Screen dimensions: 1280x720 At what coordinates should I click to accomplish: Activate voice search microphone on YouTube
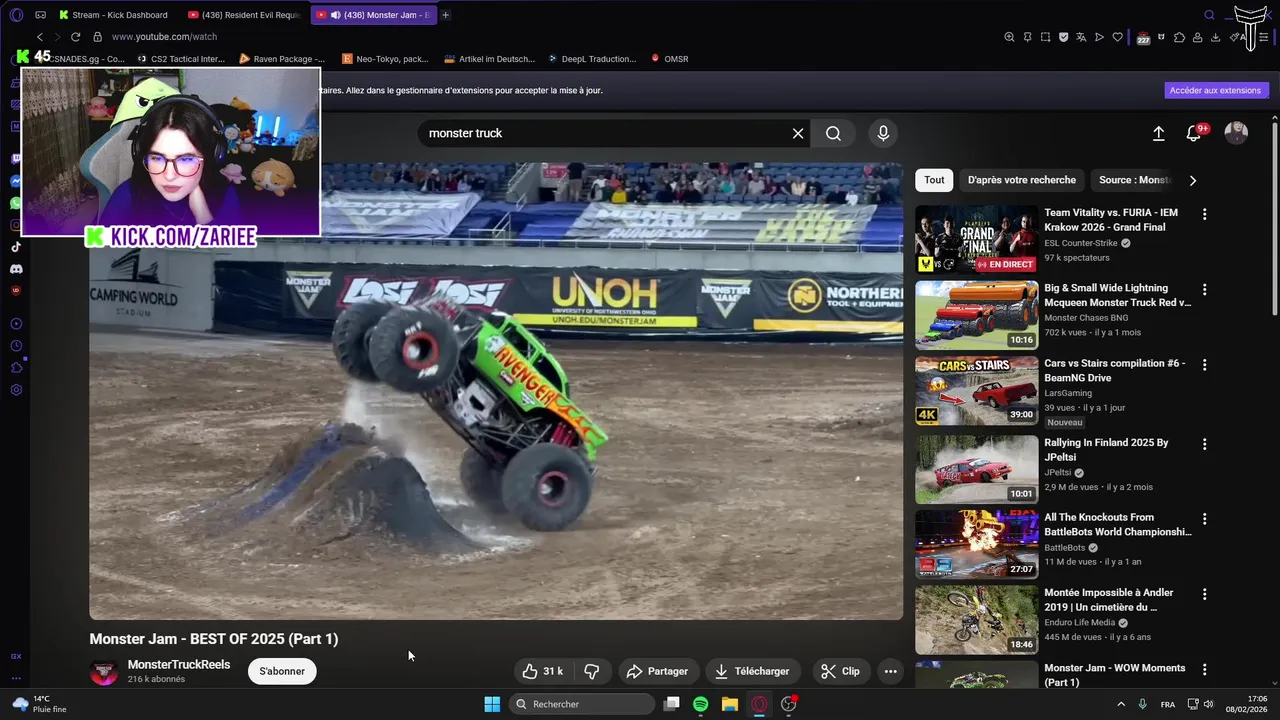point(883,133)
